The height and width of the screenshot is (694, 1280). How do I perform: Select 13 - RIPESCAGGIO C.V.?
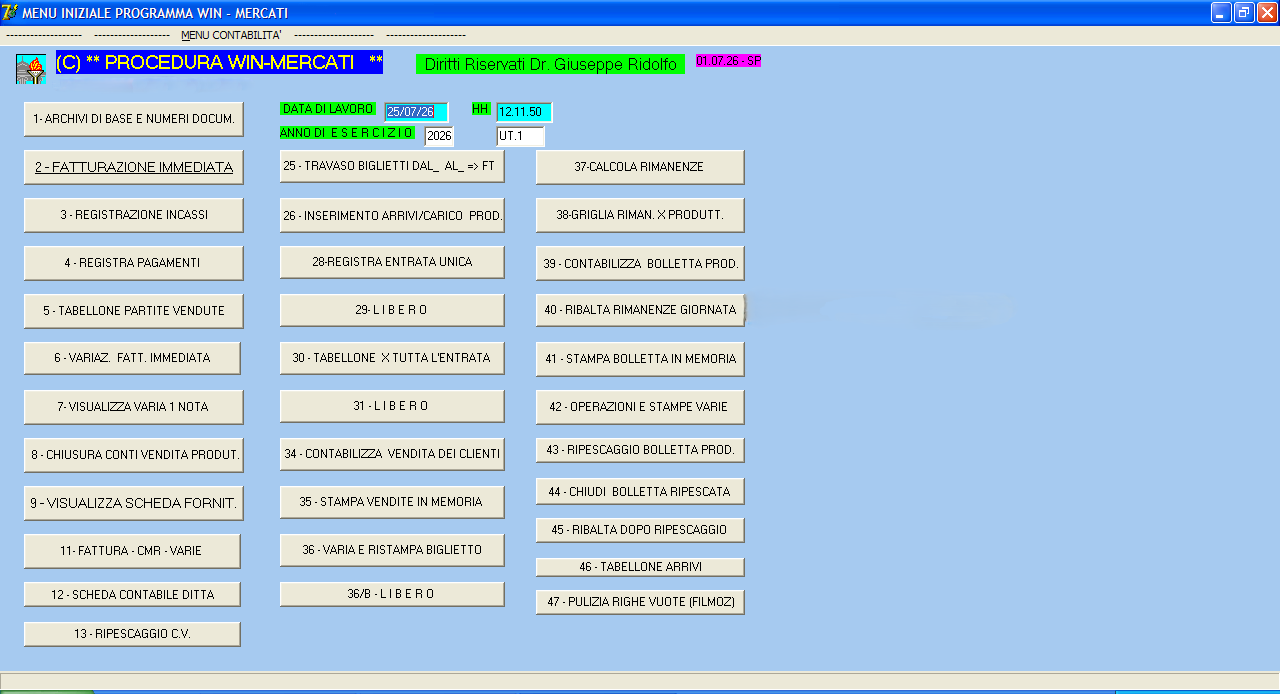tap(132, 634)
